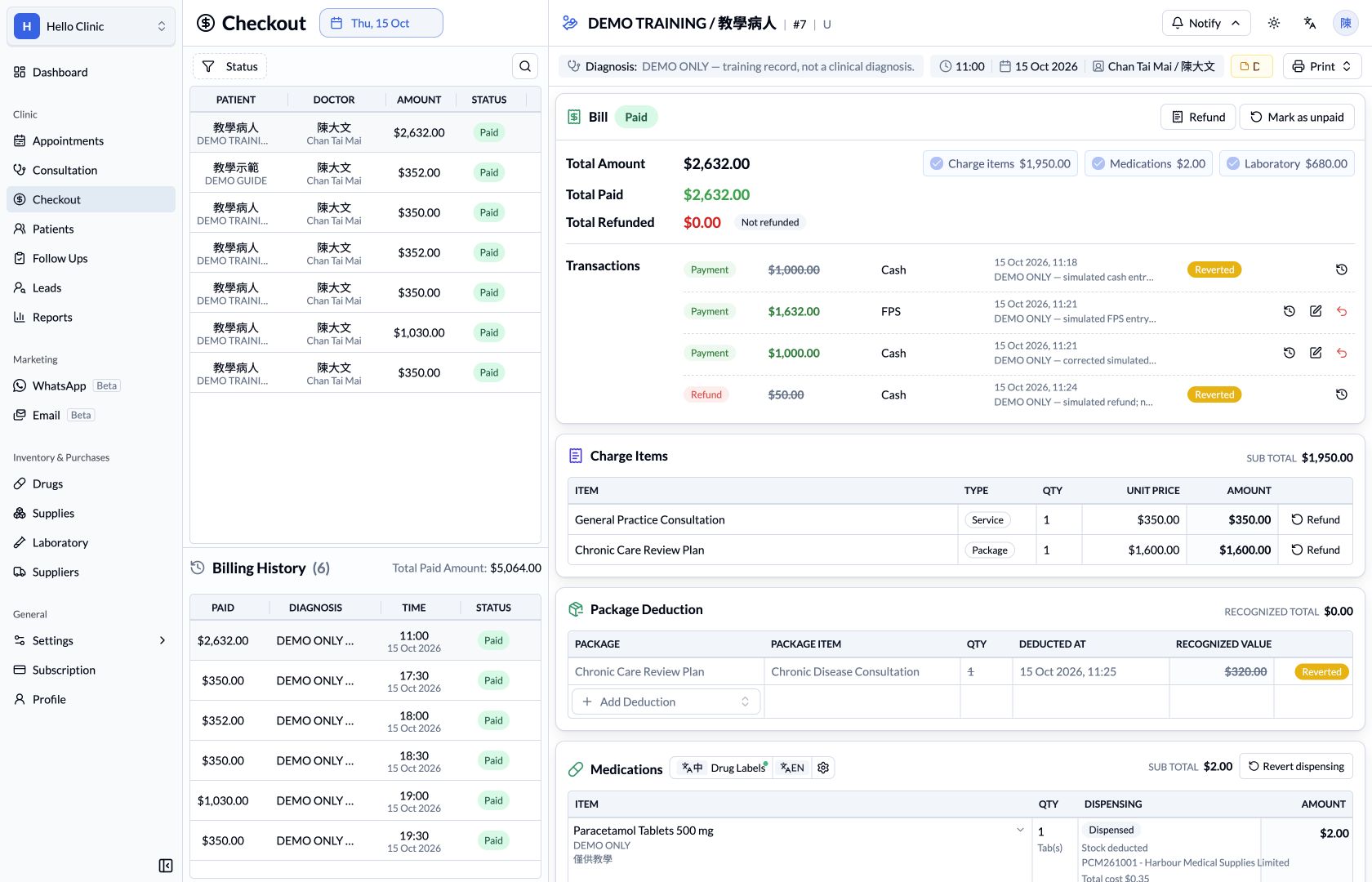The image size is (1372, 882).
Task: Edit the $1,632.00 FPS payment transaction
Action: click(1316, 311)
